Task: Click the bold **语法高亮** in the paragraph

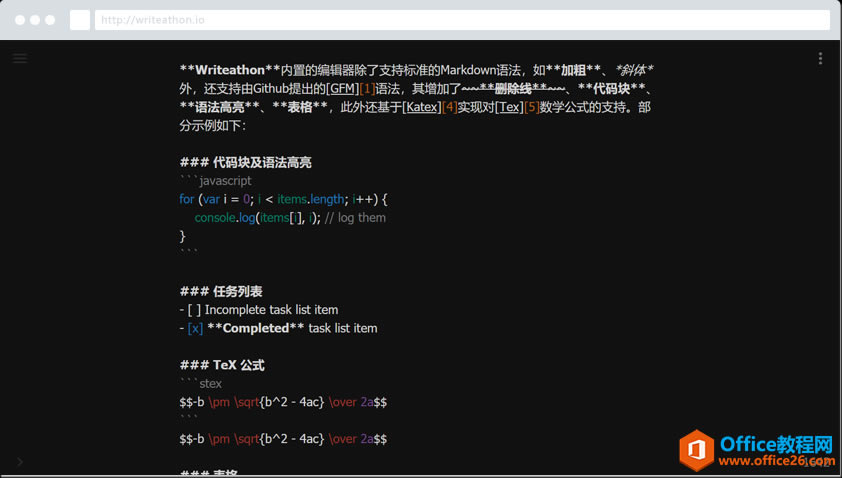Action: pos(220,107)
